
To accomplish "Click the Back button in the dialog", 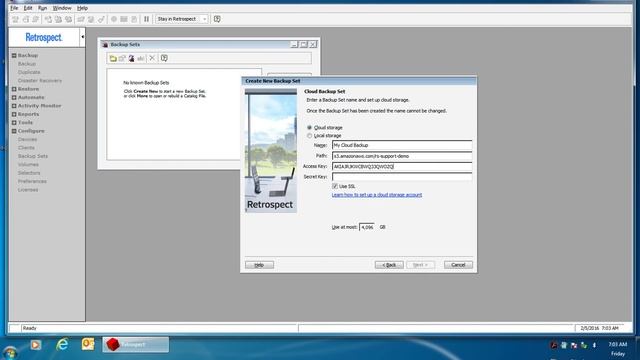I will (x=389, y=265).
